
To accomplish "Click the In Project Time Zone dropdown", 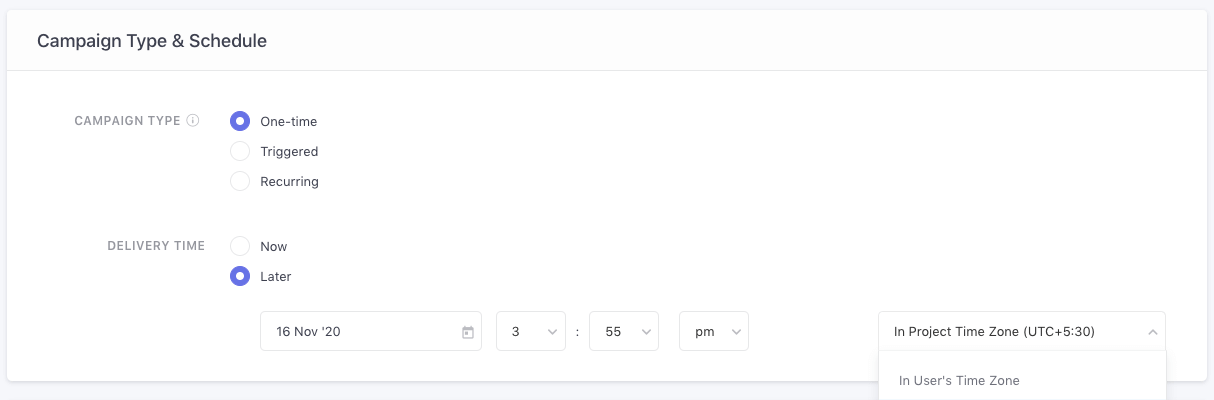I will point(1010,332).
